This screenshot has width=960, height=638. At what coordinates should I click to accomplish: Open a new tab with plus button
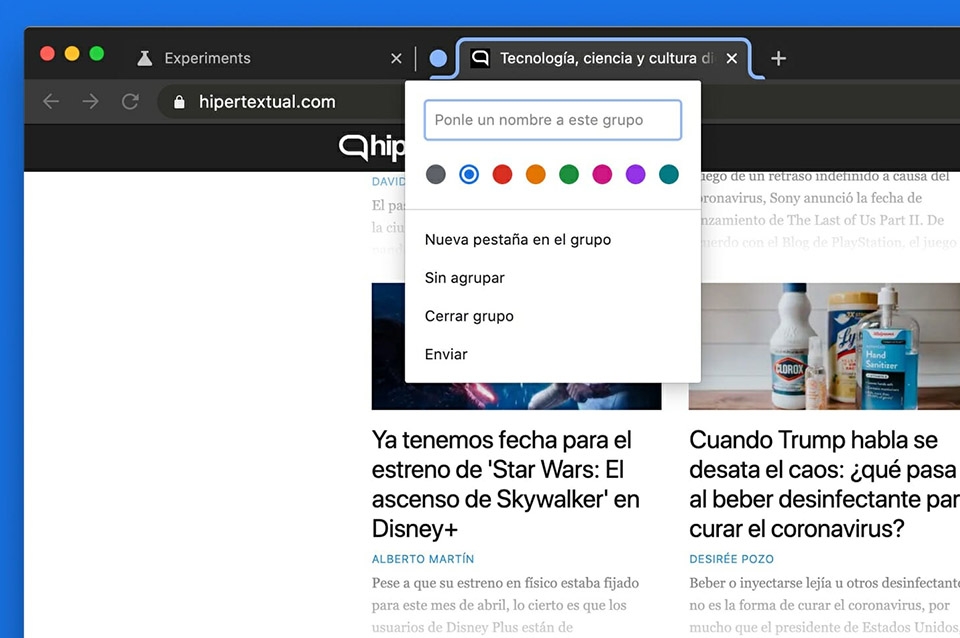(779, 59)
